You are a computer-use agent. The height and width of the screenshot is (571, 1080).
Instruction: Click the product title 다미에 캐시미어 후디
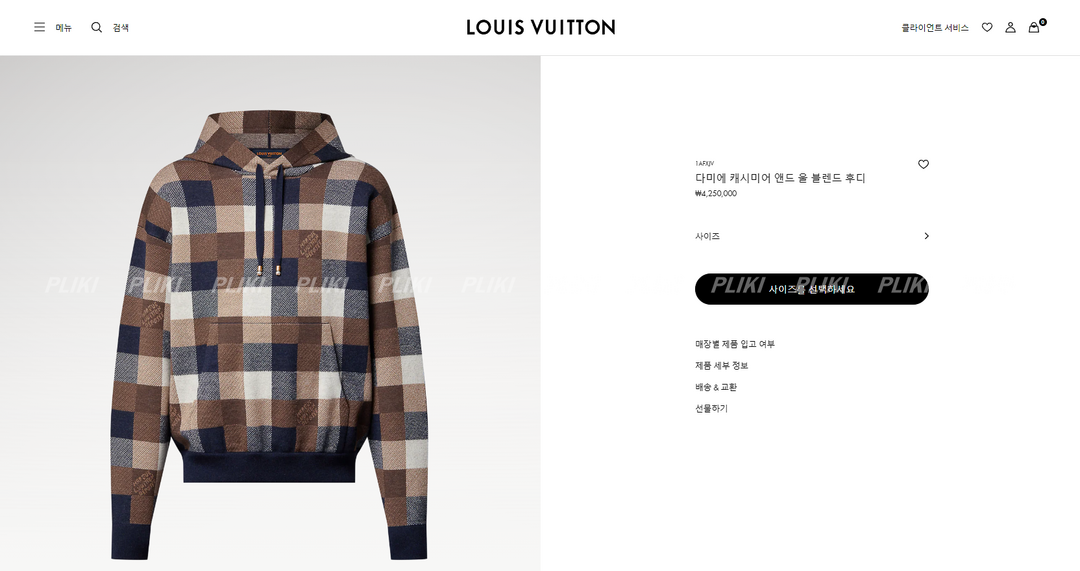point(780,178)
